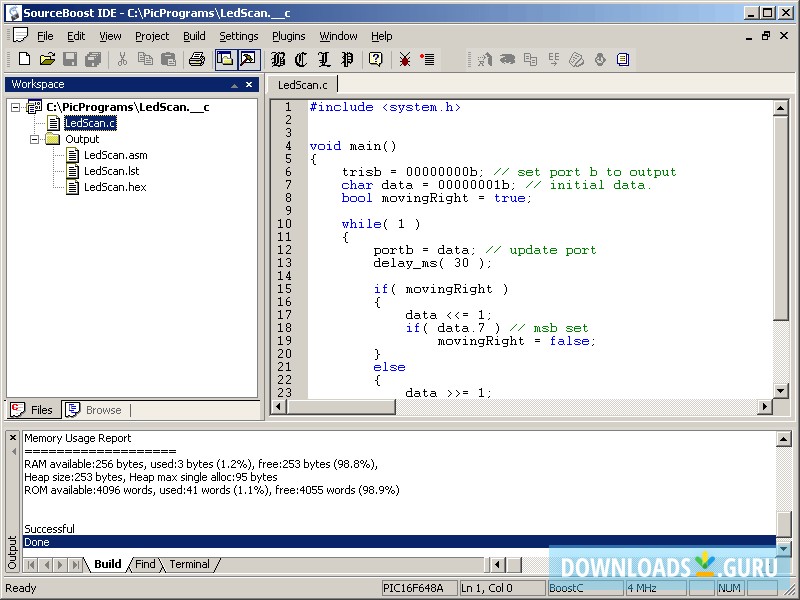The width and height of the screenshot is (800, 600).
Task: Click the 4 MHz frequency field in the status bar
Action: [x=655, y=588]
